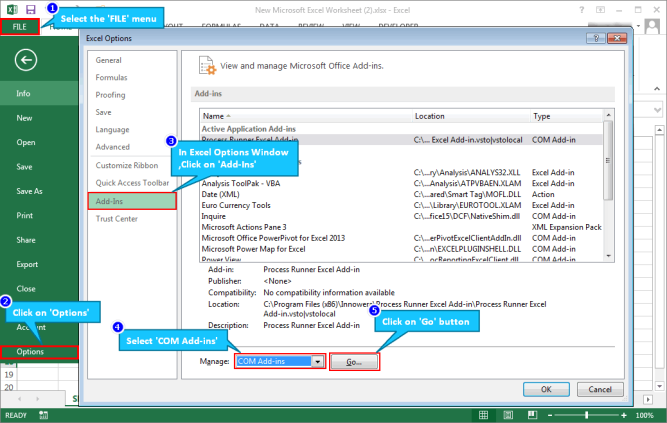Viewport: 667px width, 423px height.
Task: Switch to Normal view in status bar
Action: click(483, 415)
